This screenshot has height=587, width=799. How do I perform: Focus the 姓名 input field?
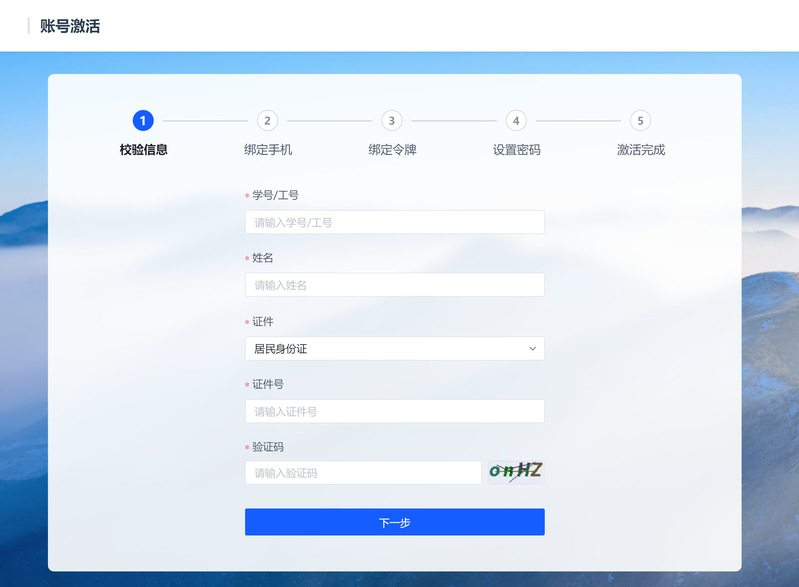tap(394, 285)
